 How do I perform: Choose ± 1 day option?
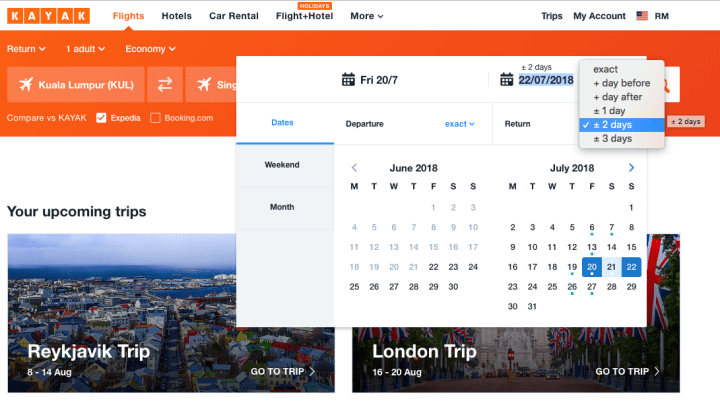pyautogui.click(x=622, y=111)
